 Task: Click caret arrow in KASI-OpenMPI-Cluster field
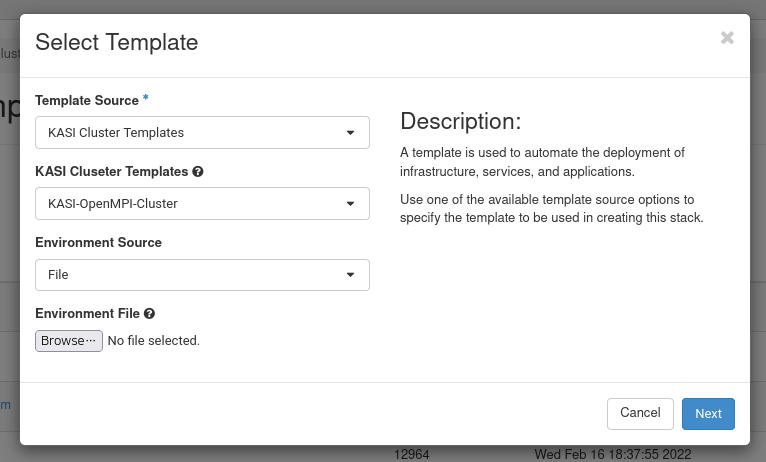[350, 204]
